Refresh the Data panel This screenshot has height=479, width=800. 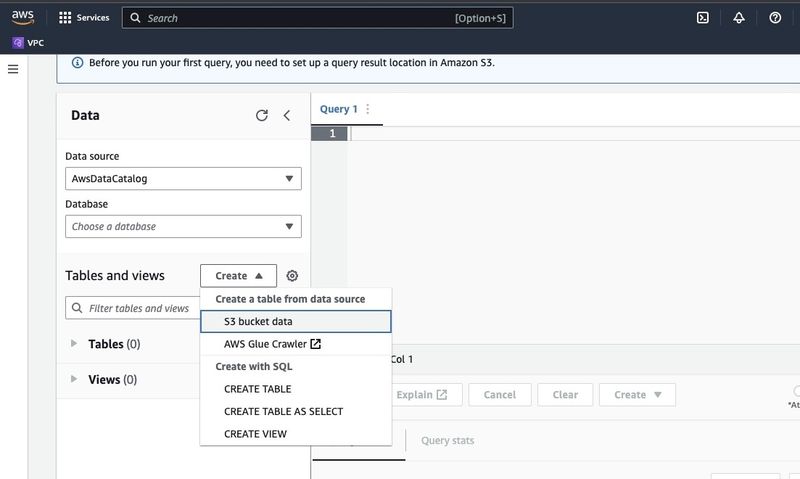[x=262, y=116]
